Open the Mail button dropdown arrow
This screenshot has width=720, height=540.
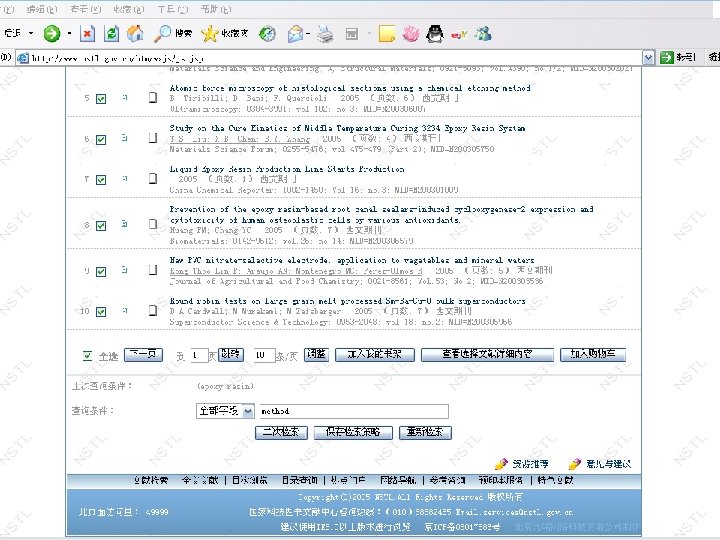click(x=308, y=34)
